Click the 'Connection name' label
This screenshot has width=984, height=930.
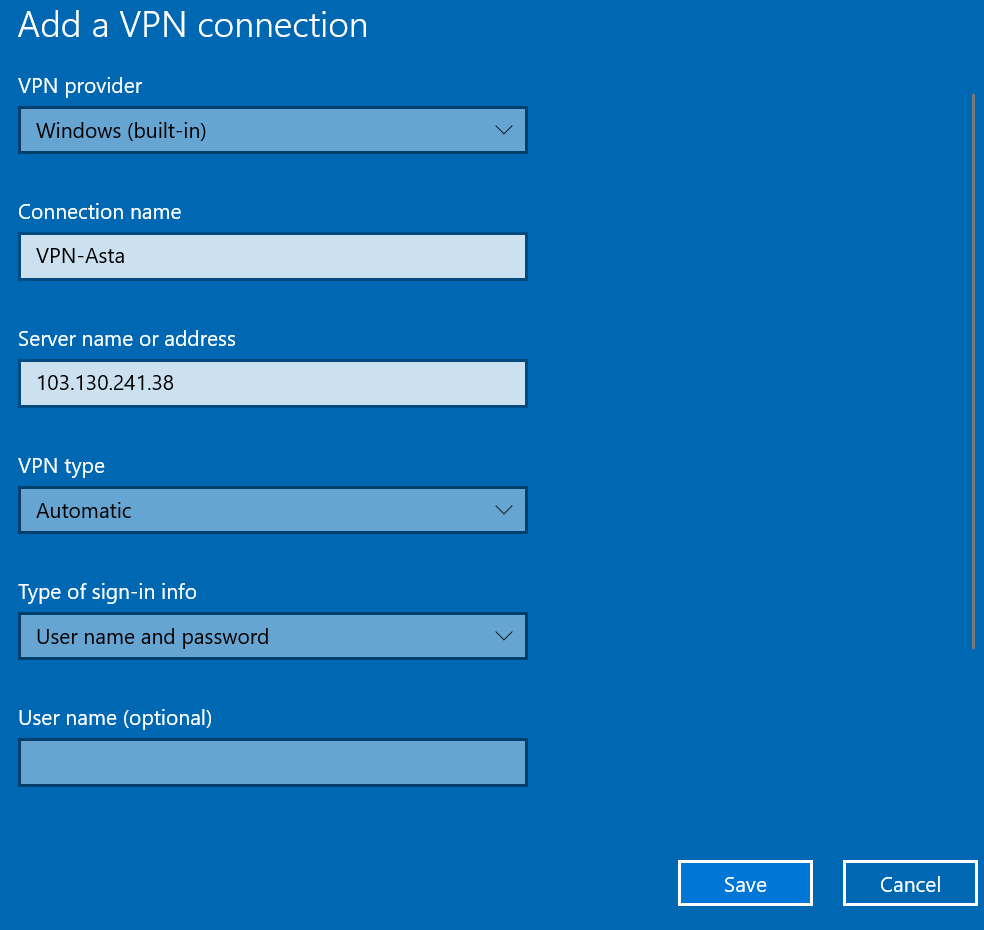click(x=100, y=212)
